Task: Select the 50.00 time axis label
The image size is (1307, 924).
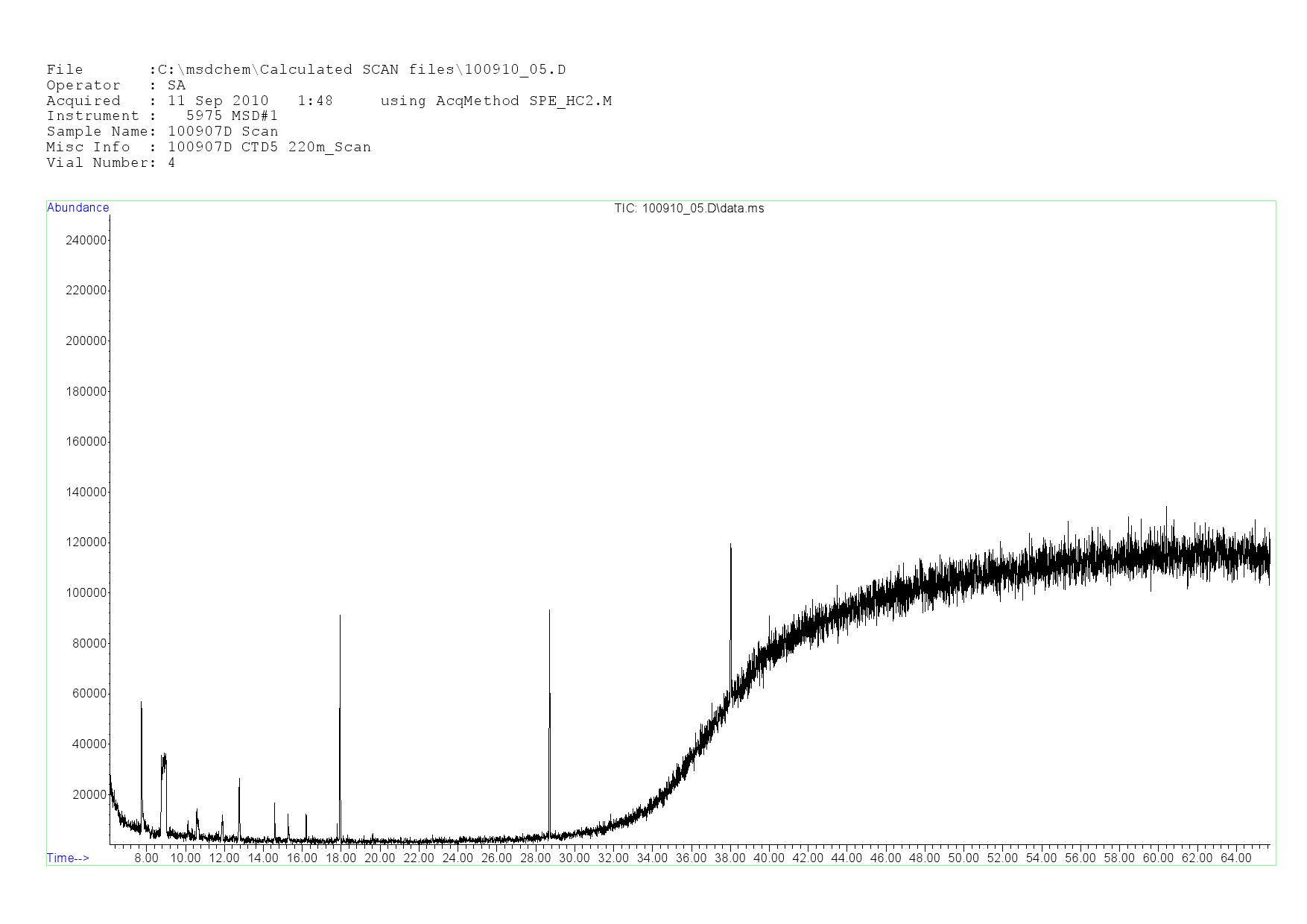Action: 963,858
